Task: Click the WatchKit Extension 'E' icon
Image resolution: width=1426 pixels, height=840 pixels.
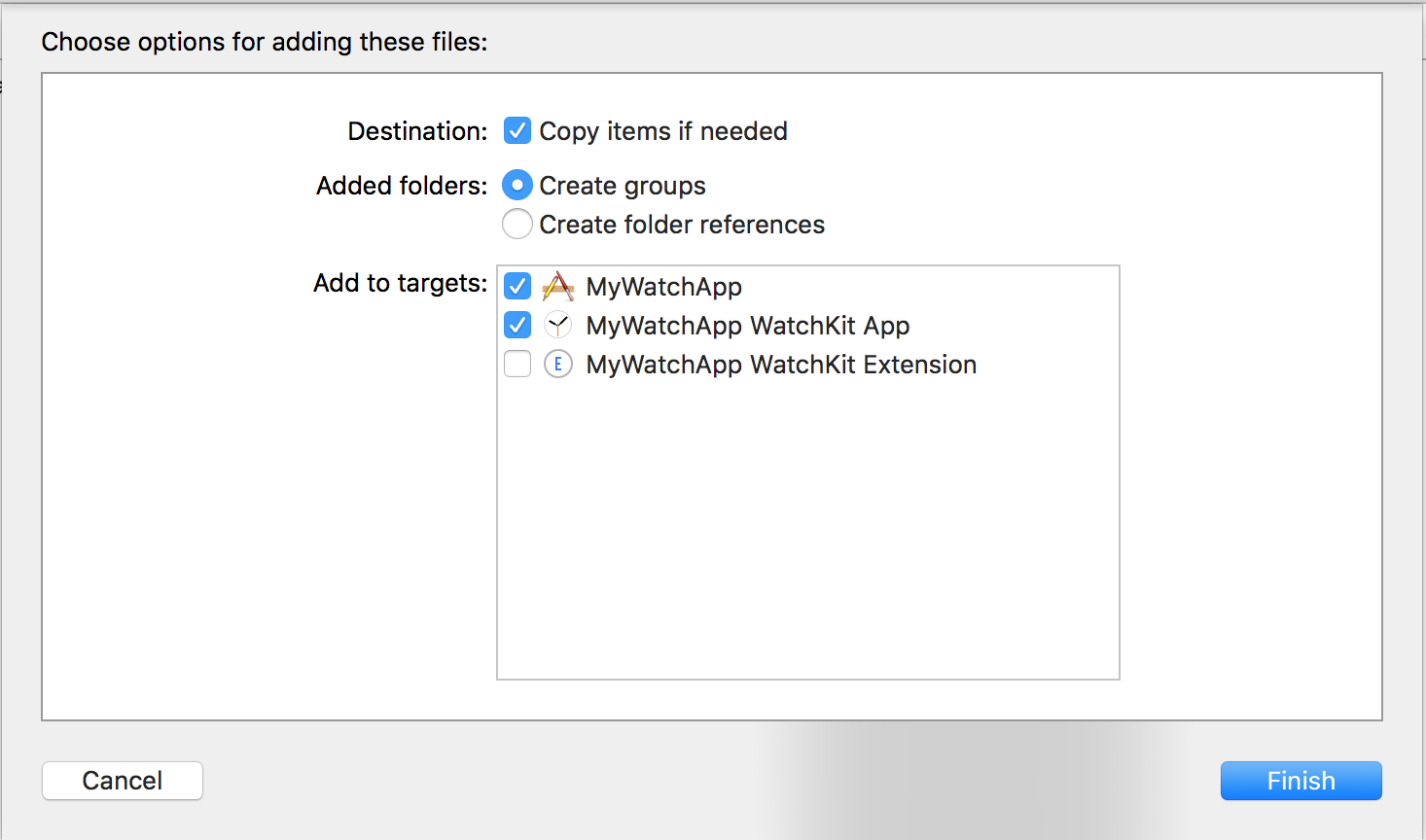Action: tap(557, 365)
